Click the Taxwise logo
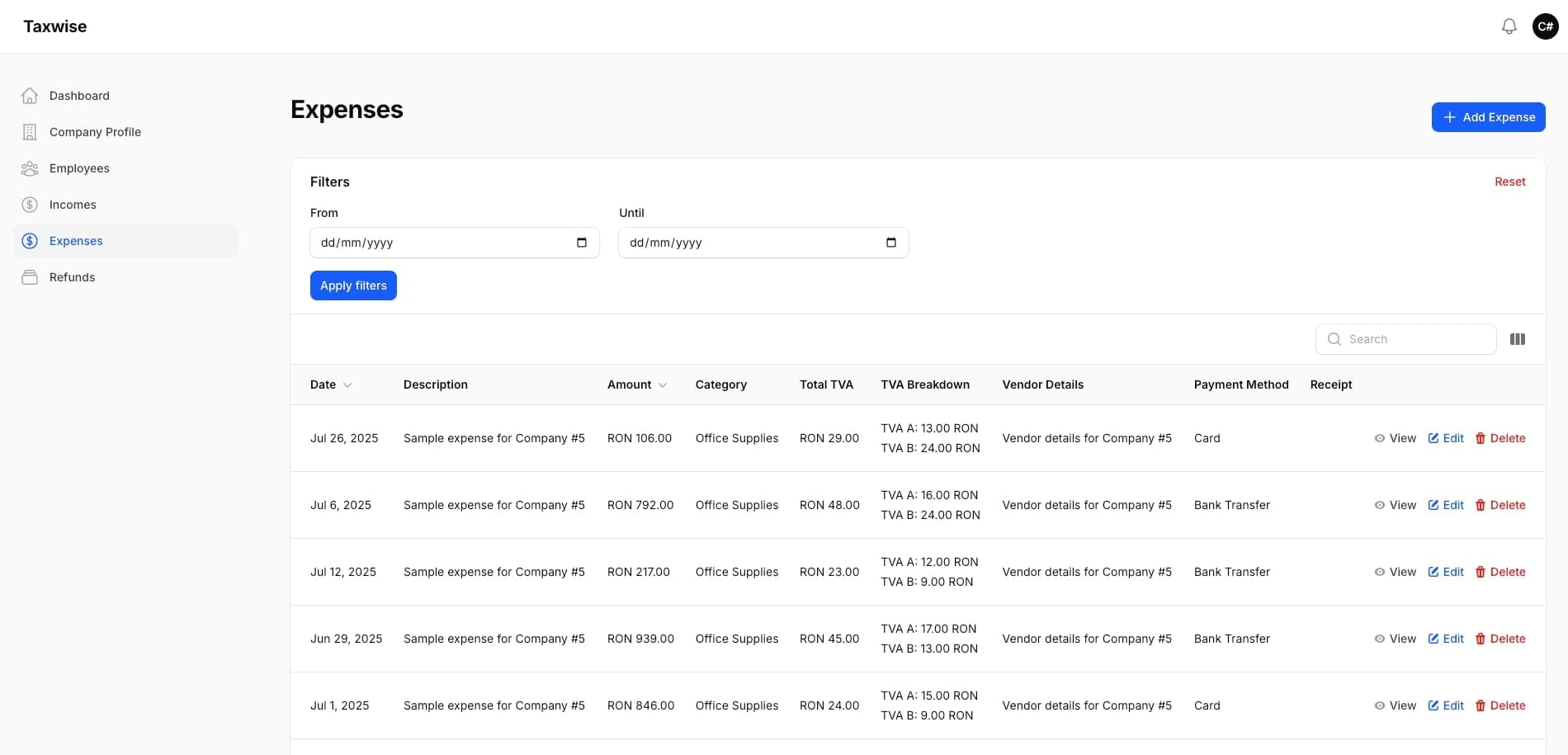1568x755 pixels. (x=55, y=26)
